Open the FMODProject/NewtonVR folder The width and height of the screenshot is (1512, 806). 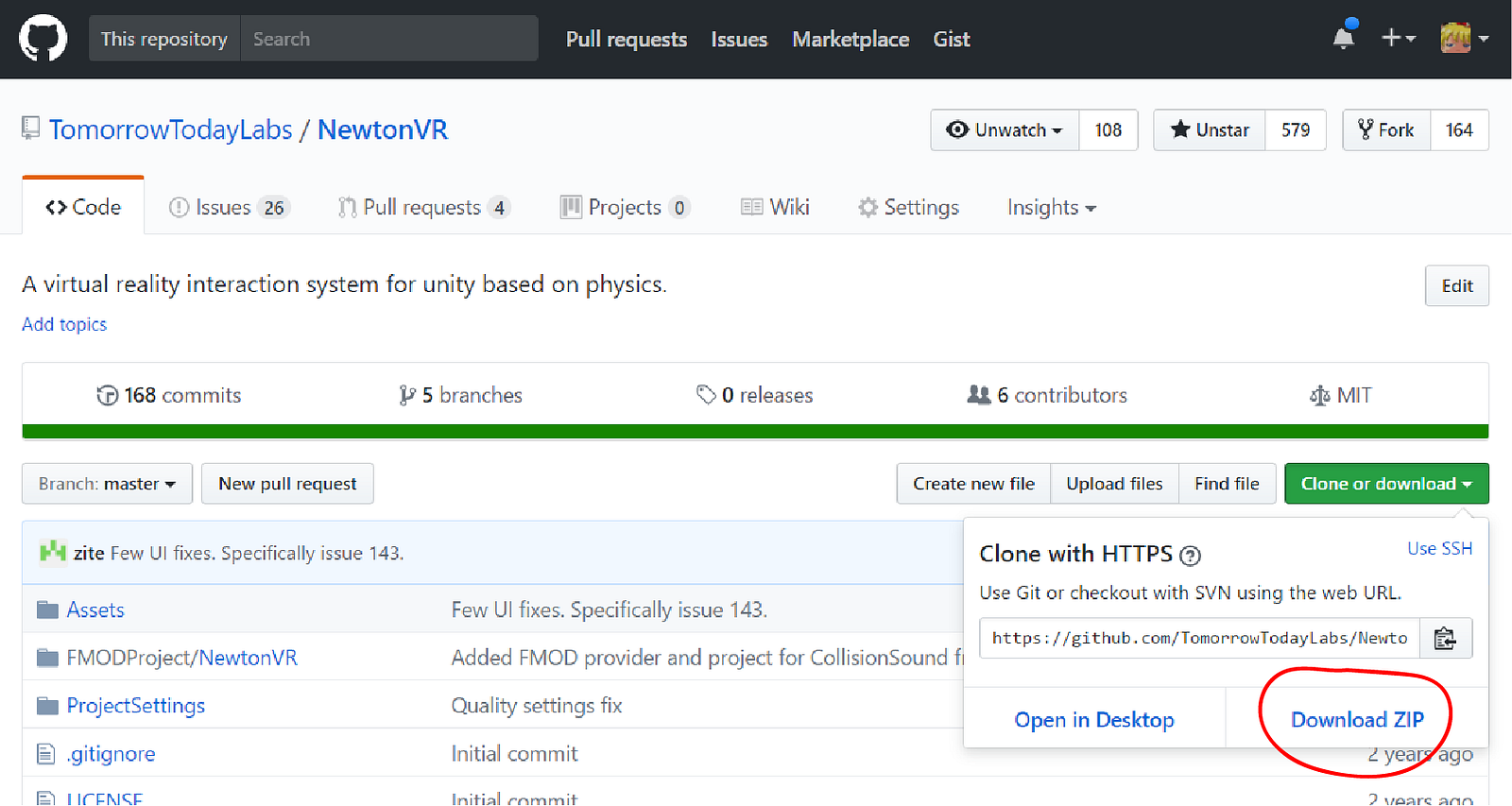[x=181, y=658]
